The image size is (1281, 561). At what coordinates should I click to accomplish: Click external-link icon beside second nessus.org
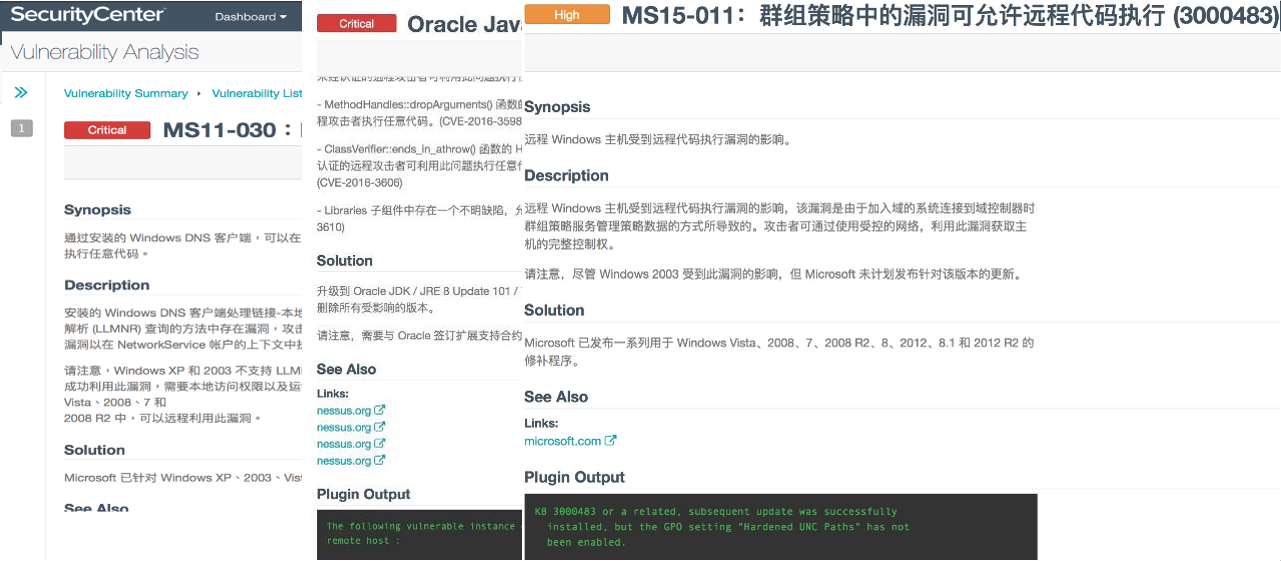pos(380,427)
